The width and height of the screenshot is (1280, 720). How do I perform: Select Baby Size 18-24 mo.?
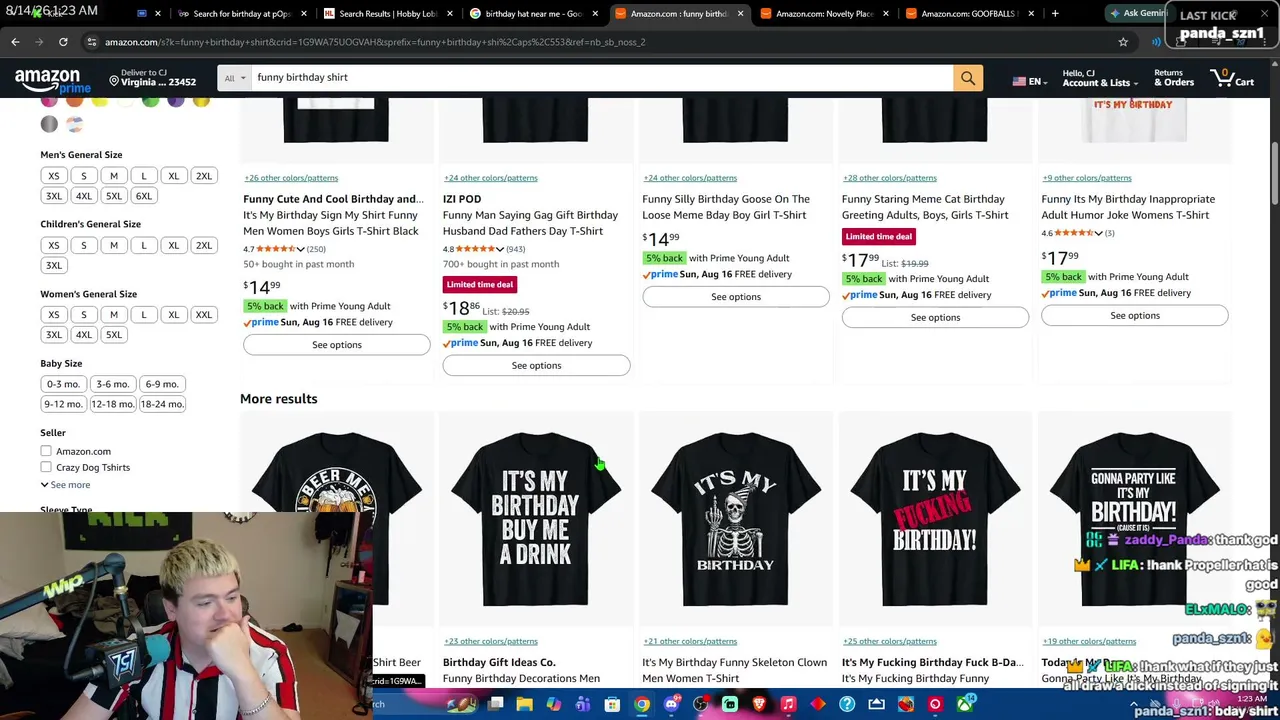162,404
